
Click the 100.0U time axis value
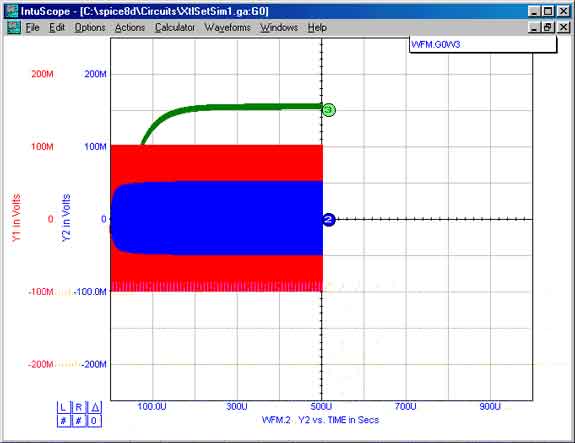[152, 406]
